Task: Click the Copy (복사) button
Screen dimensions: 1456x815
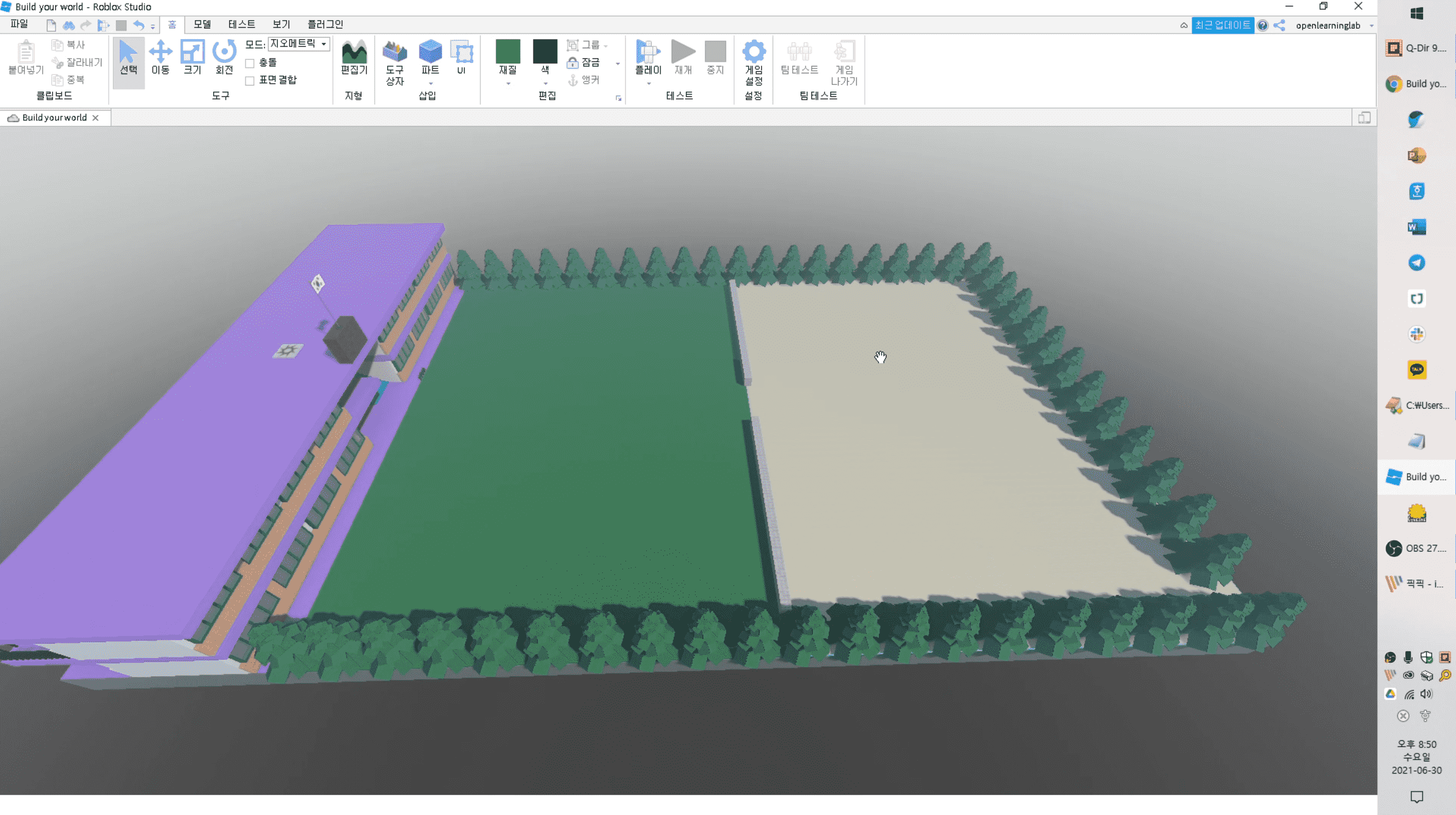Action: pos(68,45)
